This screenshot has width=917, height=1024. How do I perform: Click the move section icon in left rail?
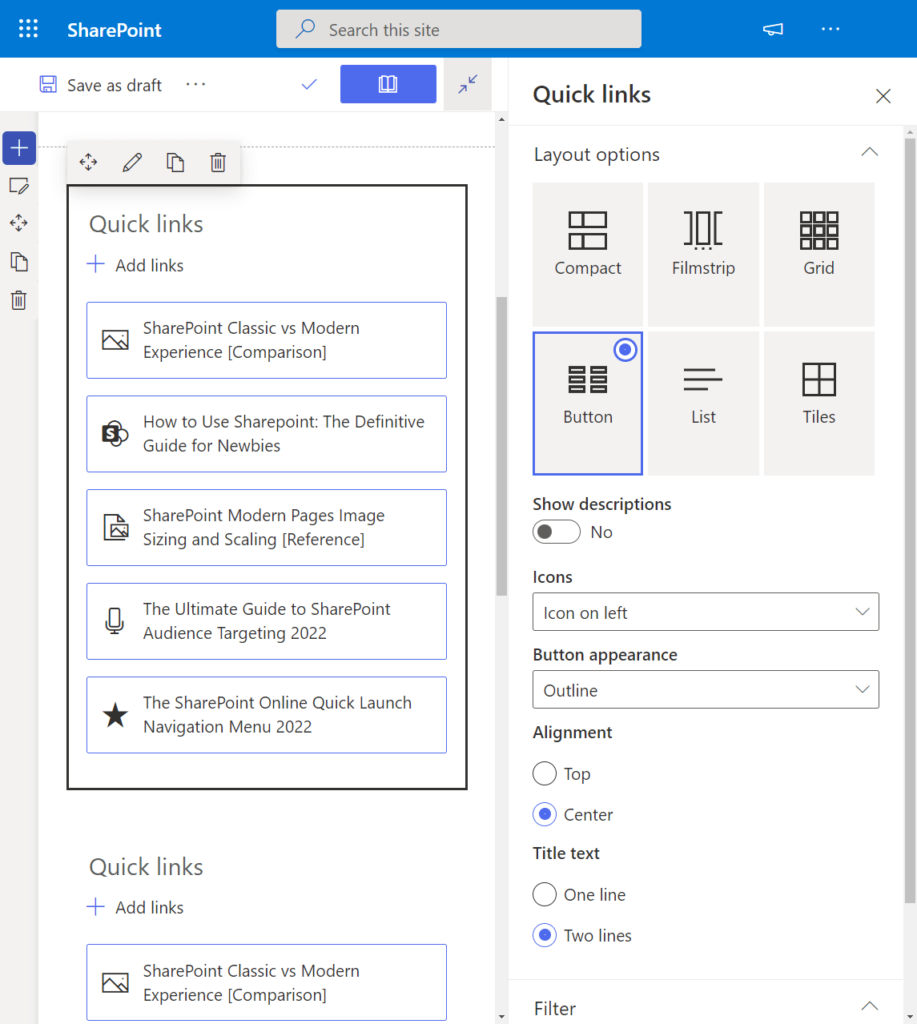coord(19,223)
